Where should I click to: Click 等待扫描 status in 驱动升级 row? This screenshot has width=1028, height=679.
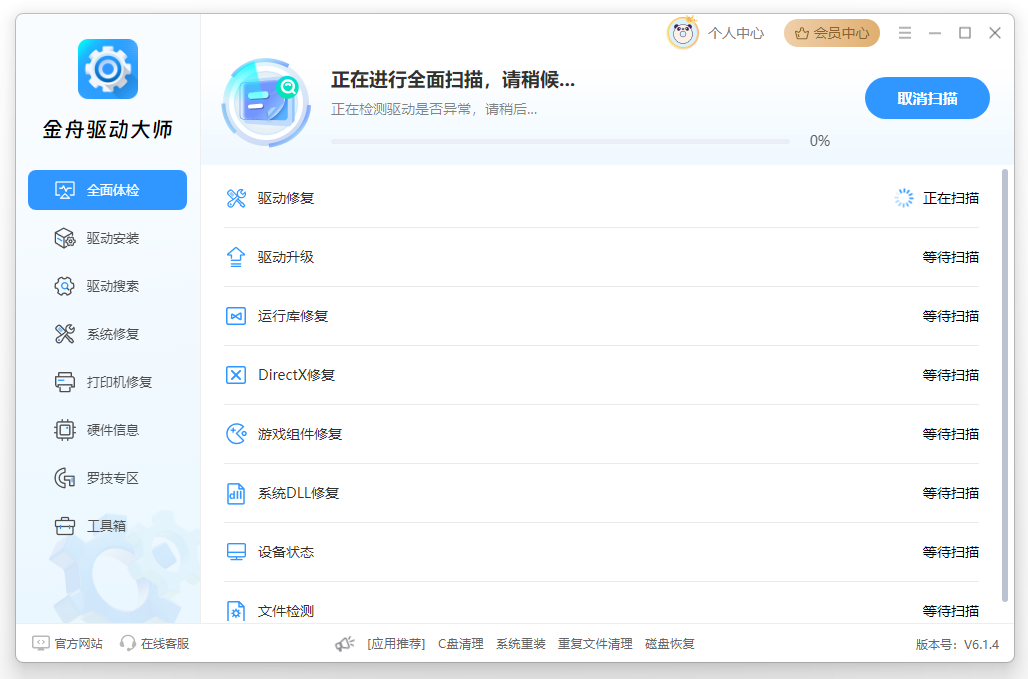coord(951,257)
